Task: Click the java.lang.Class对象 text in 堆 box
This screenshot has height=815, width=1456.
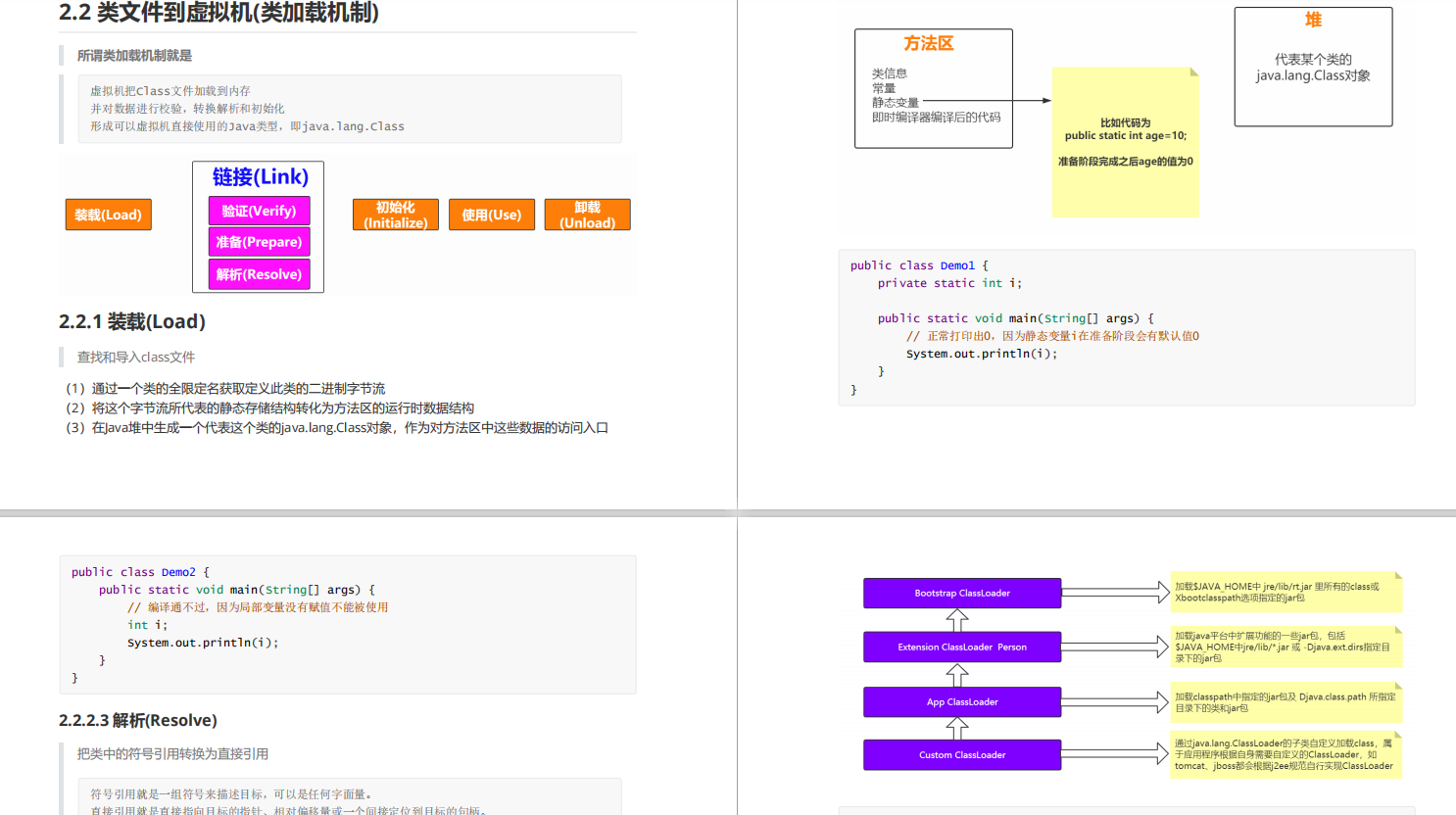Action: pos(1314,75)
